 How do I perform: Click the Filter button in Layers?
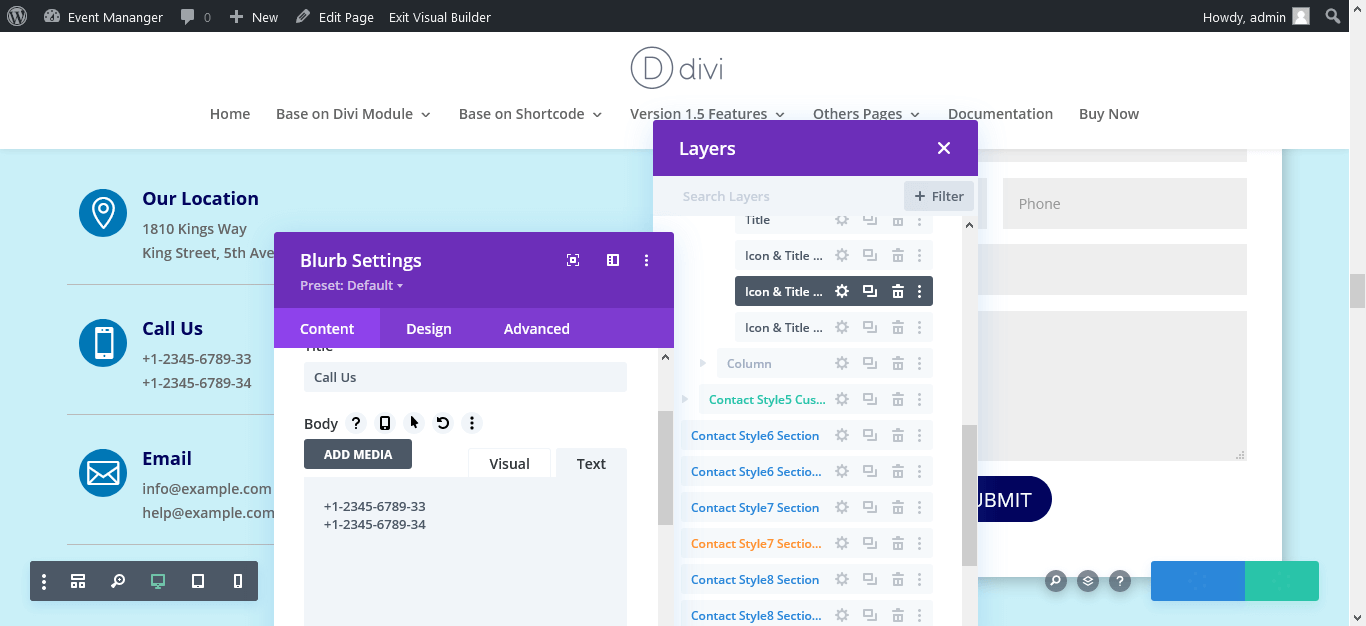[939, 196]
